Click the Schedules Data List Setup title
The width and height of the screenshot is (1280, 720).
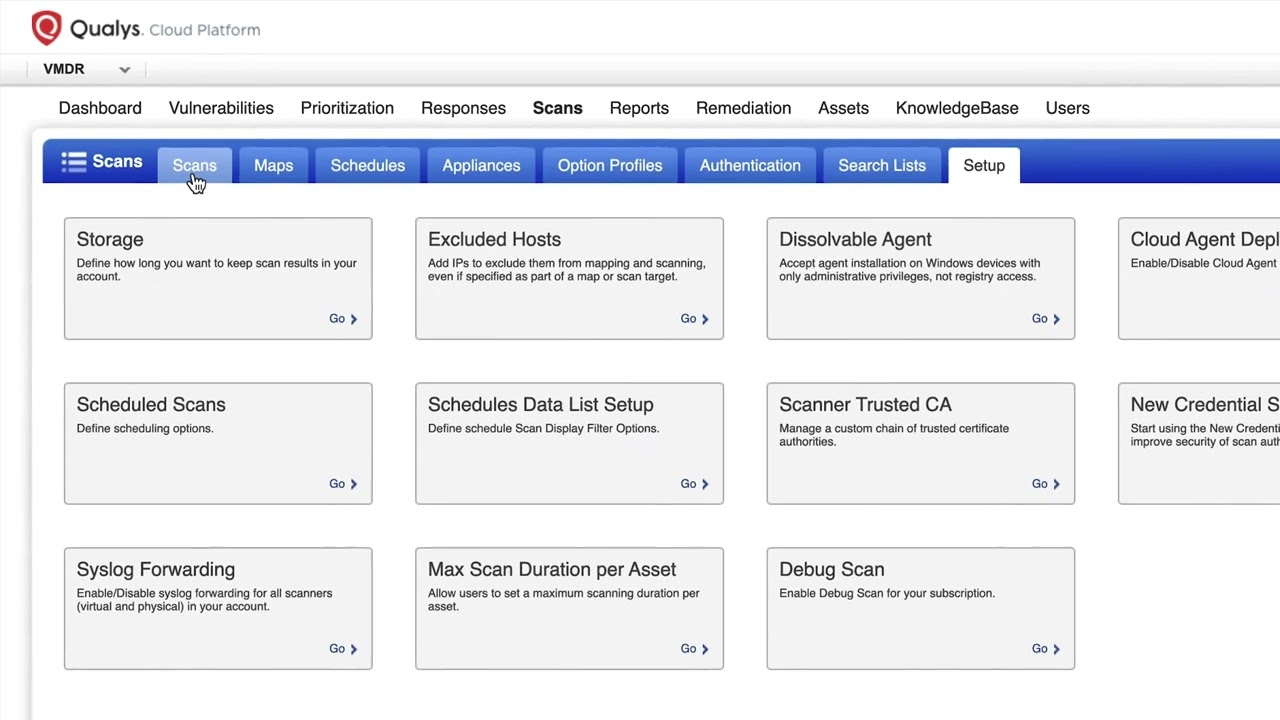coord(540,404)
